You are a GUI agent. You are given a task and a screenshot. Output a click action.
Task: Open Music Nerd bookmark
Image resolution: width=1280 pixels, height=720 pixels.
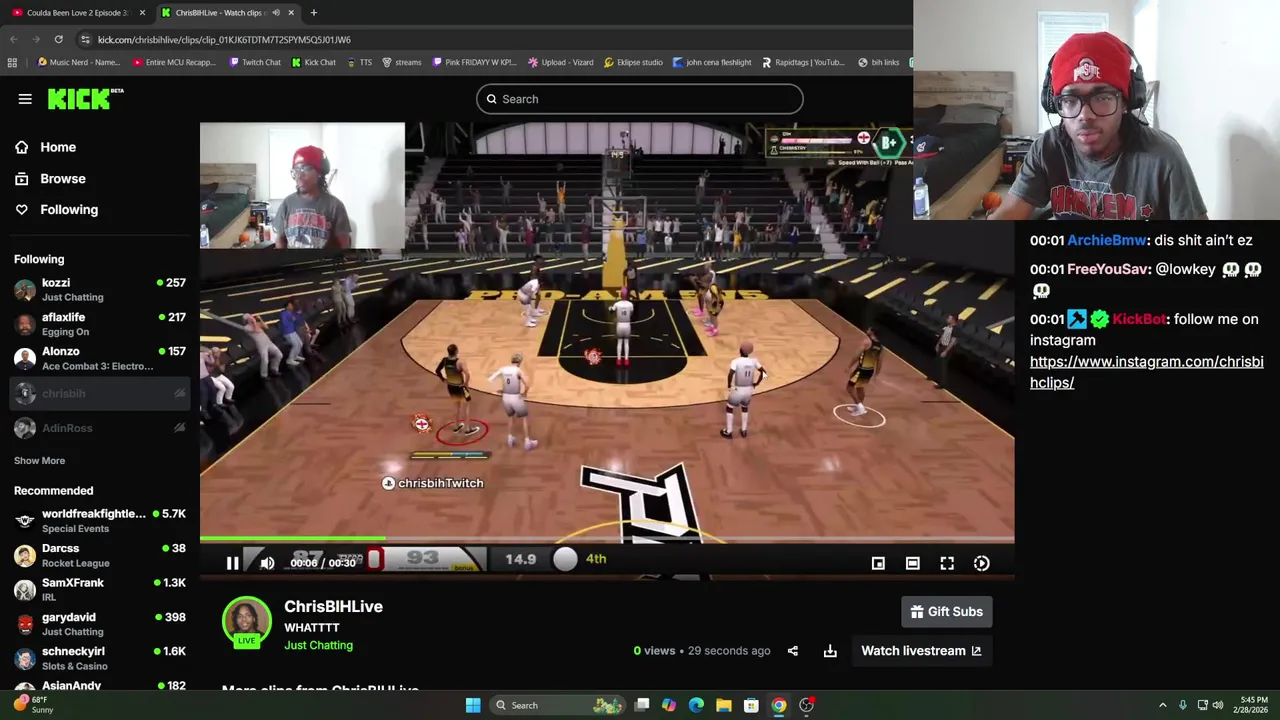coord(78,62)
